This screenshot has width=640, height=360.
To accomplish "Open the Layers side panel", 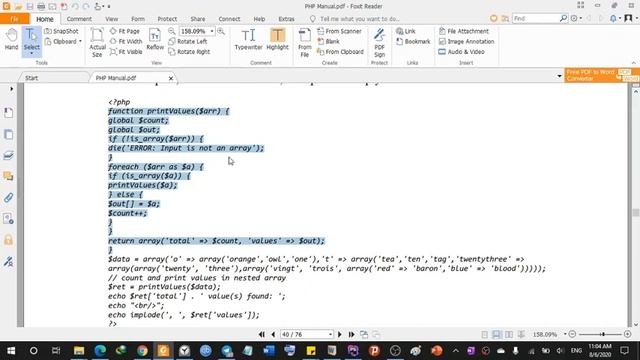I will click(x=9, y=155).
